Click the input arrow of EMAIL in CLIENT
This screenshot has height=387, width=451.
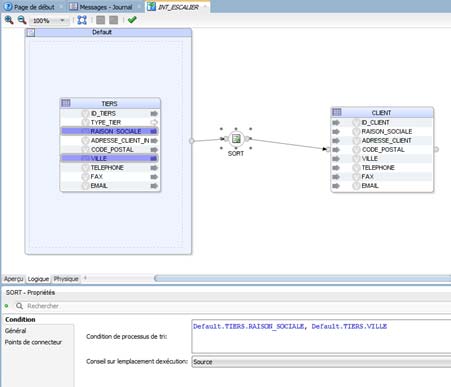[336, 186]
